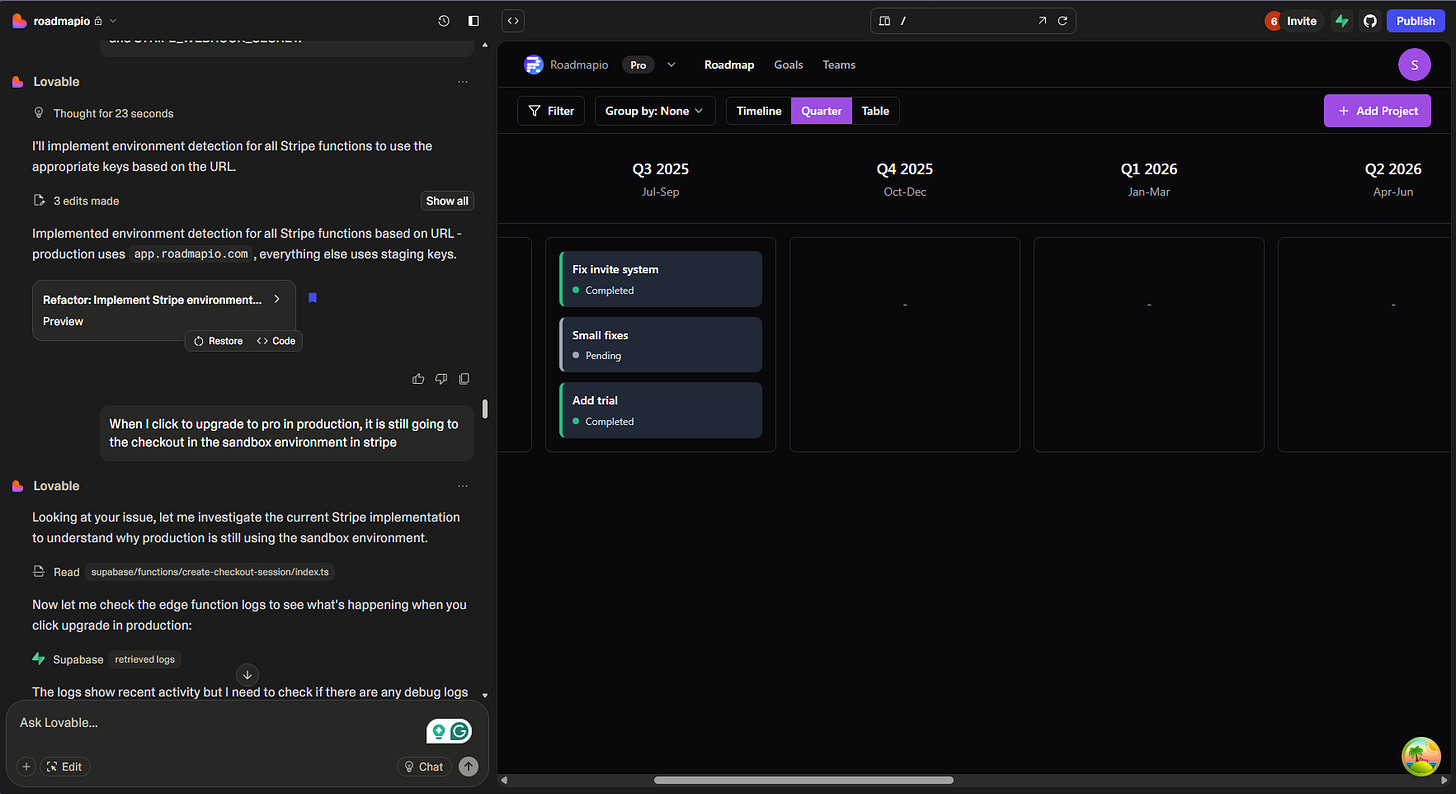Open the roadmapio project dropdown

pyautogui.click(x=113, y=21)
